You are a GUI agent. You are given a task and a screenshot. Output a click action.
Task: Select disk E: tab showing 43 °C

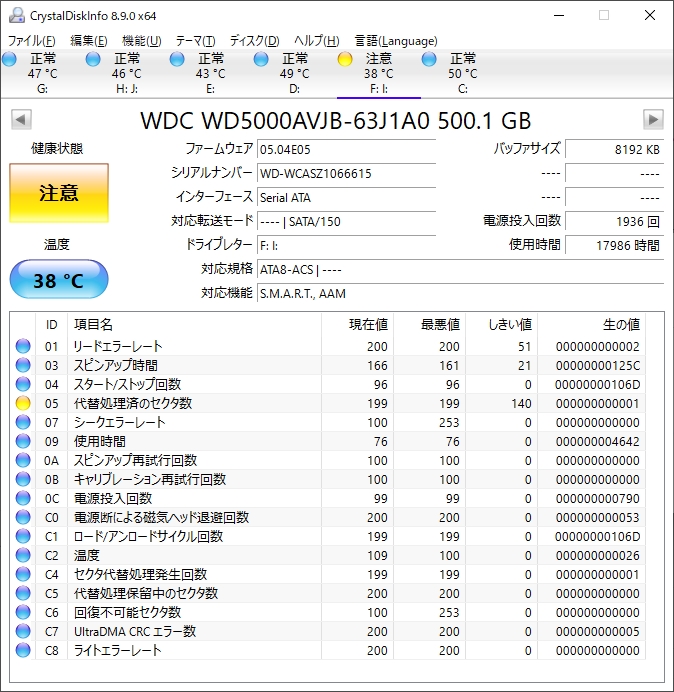(211, 73)
